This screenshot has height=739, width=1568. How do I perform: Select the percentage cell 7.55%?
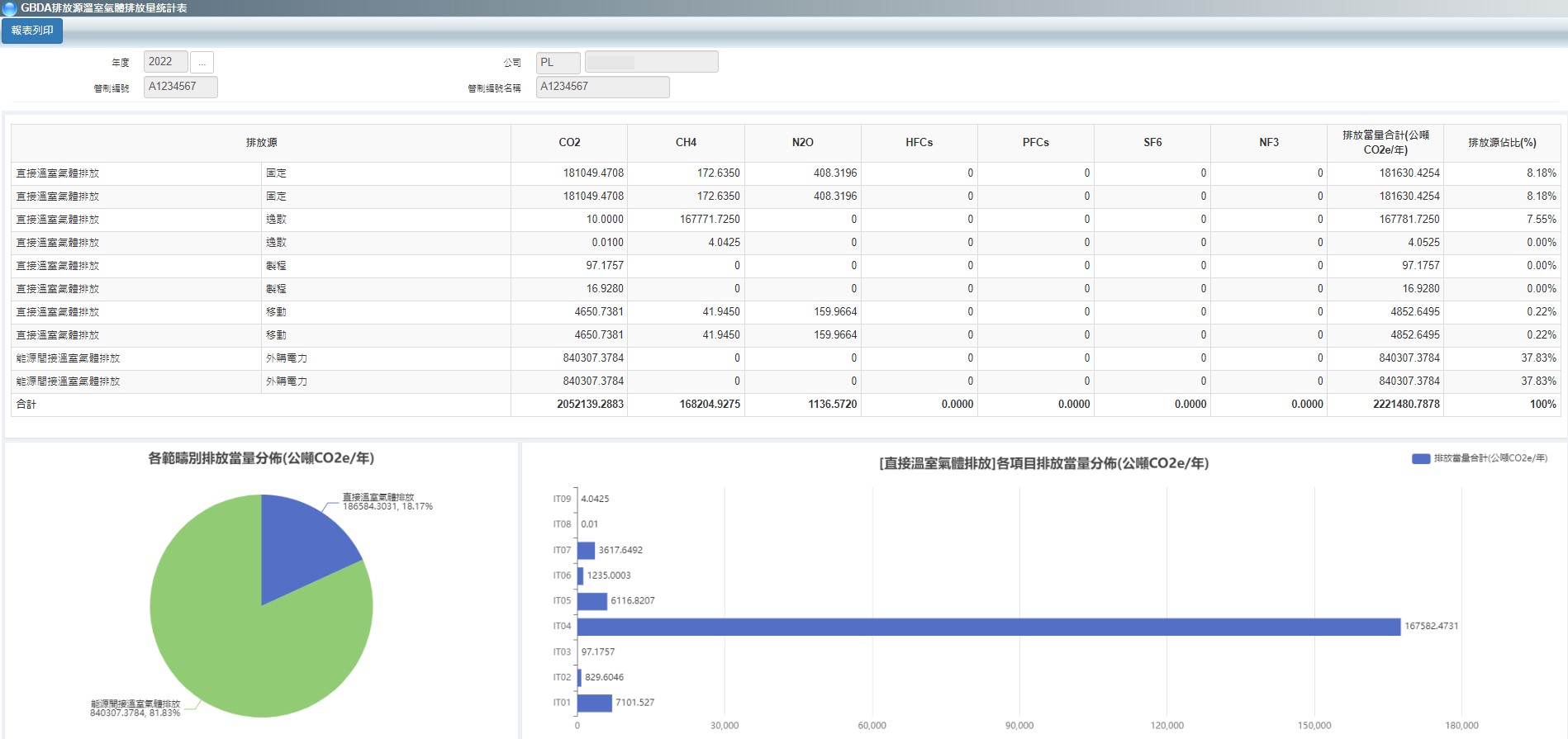pos(1502,220)
